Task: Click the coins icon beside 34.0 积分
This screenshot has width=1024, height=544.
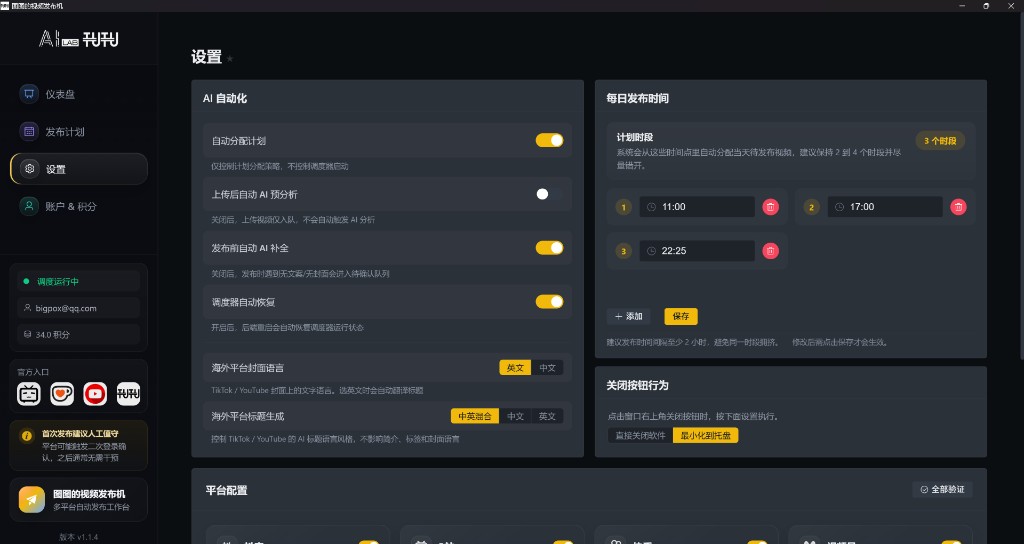Action: [x=27, y=334]
